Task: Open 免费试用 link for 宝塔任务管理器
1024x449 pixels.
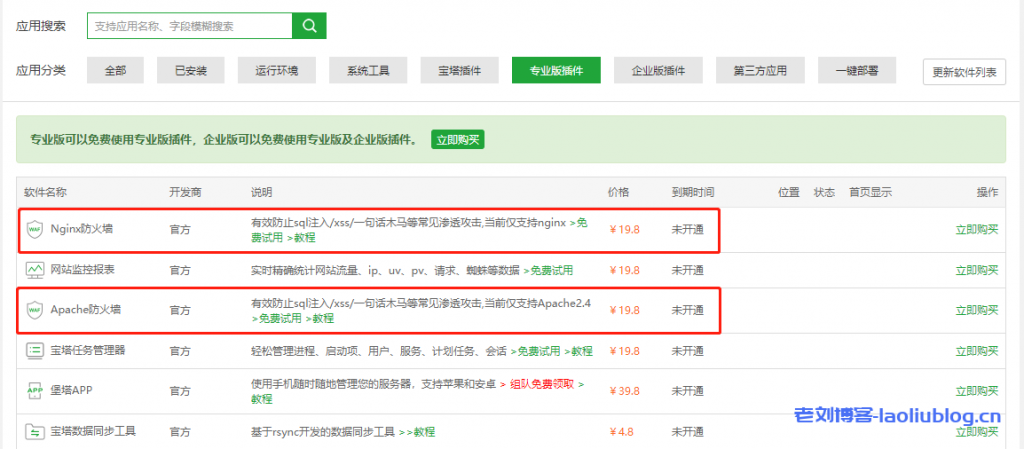Action: click(535, 351)
